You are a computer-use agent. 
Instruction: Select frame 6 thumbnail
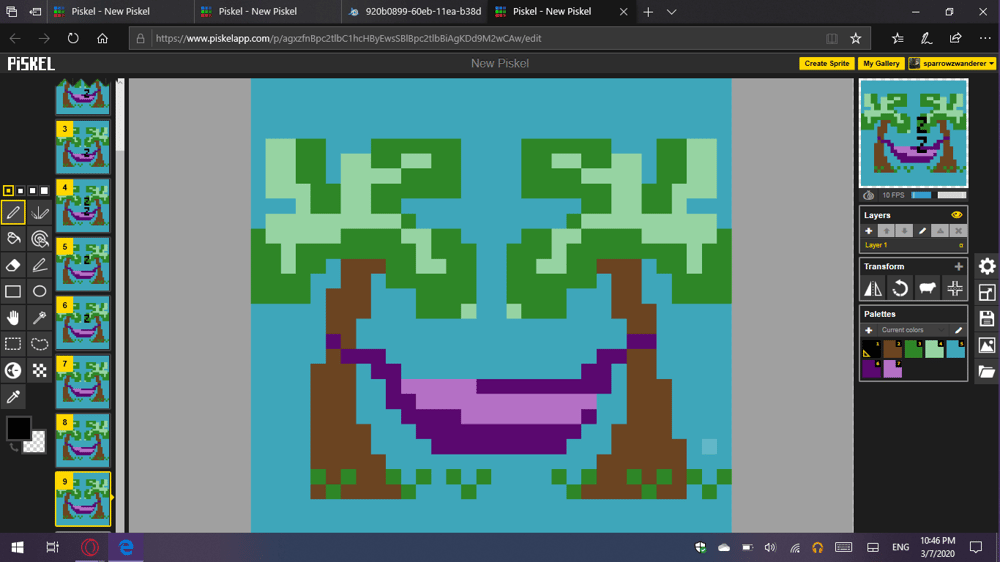tap(83, 323)
